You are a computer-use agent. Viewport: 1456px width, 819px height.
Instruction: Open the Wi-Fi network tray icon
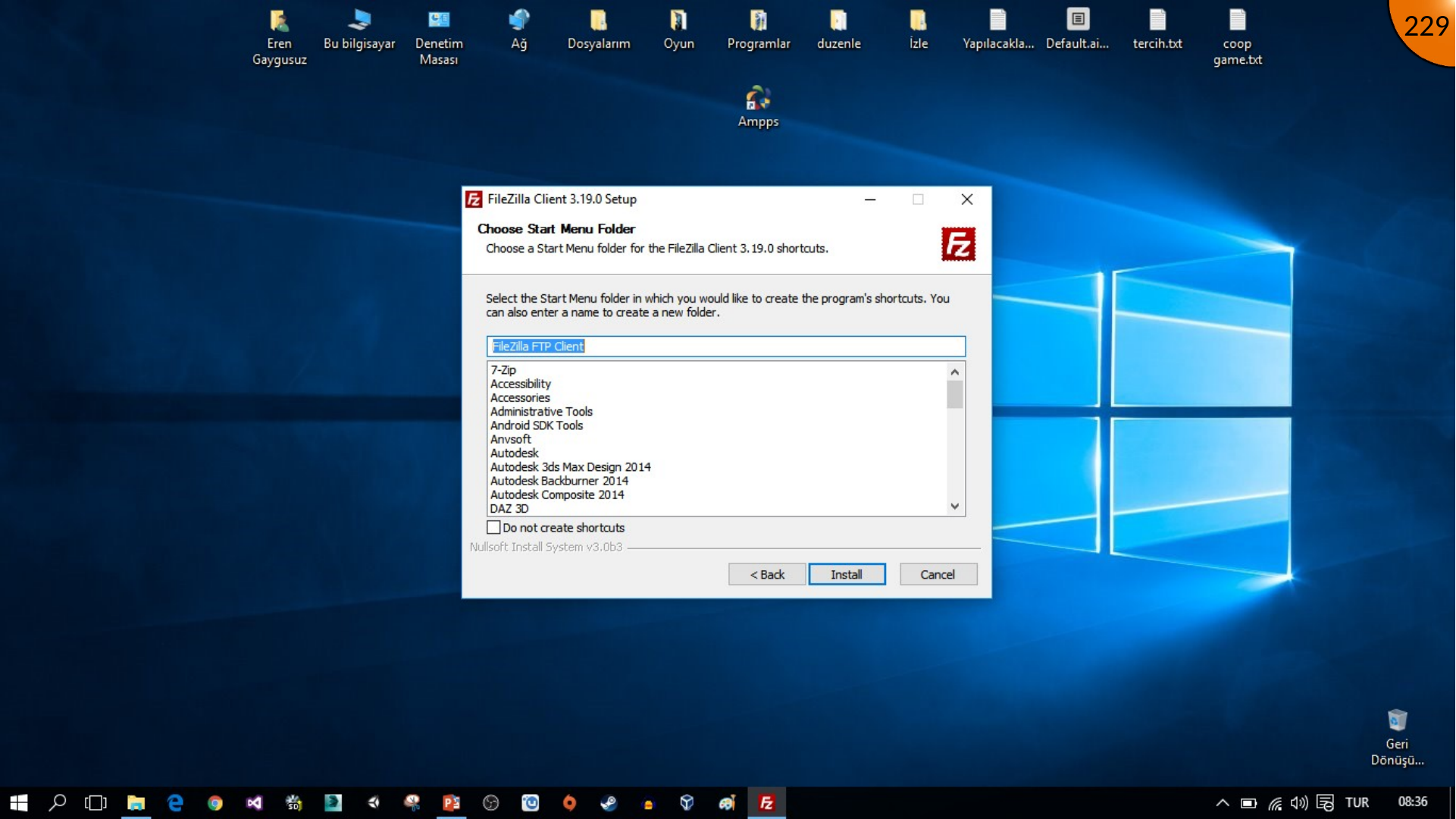[1275, 802]
